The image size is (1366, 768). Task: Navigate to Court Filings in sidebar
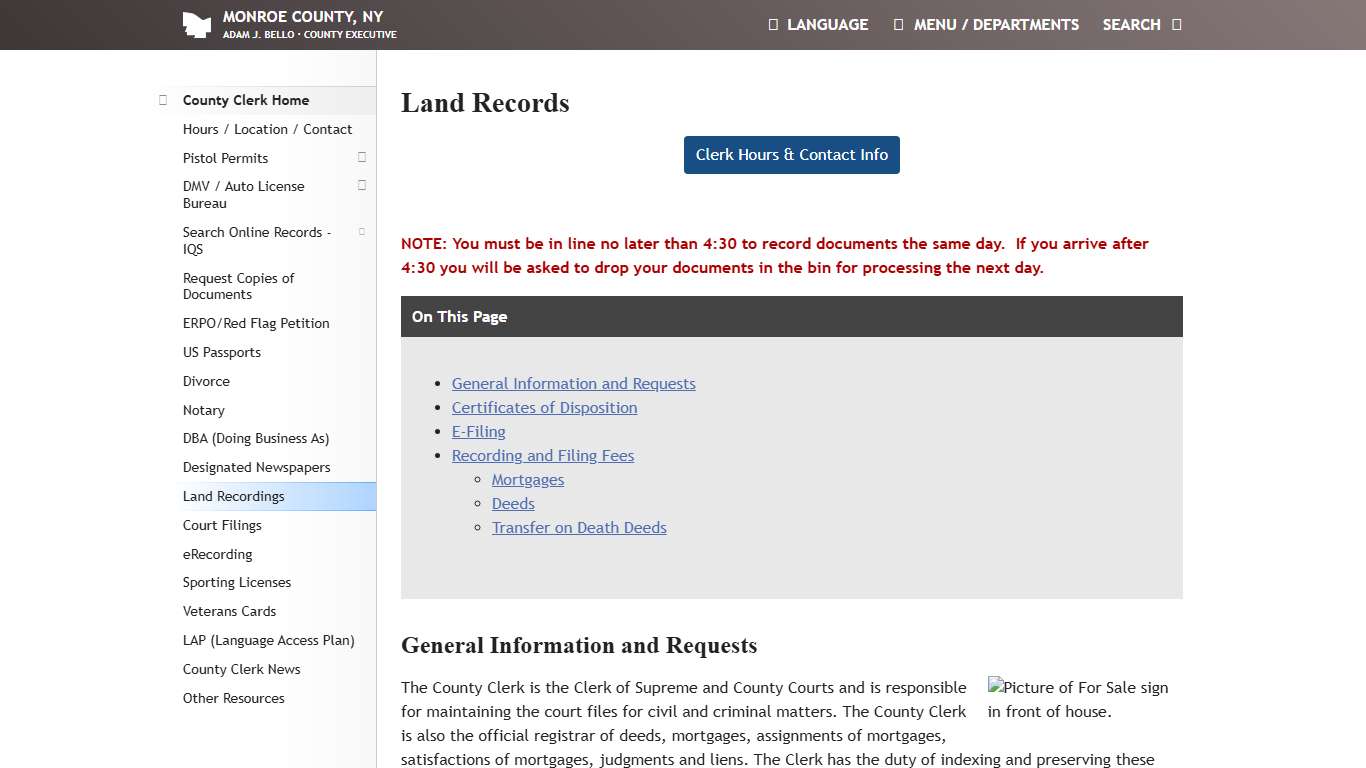click(x=222, y=525)
